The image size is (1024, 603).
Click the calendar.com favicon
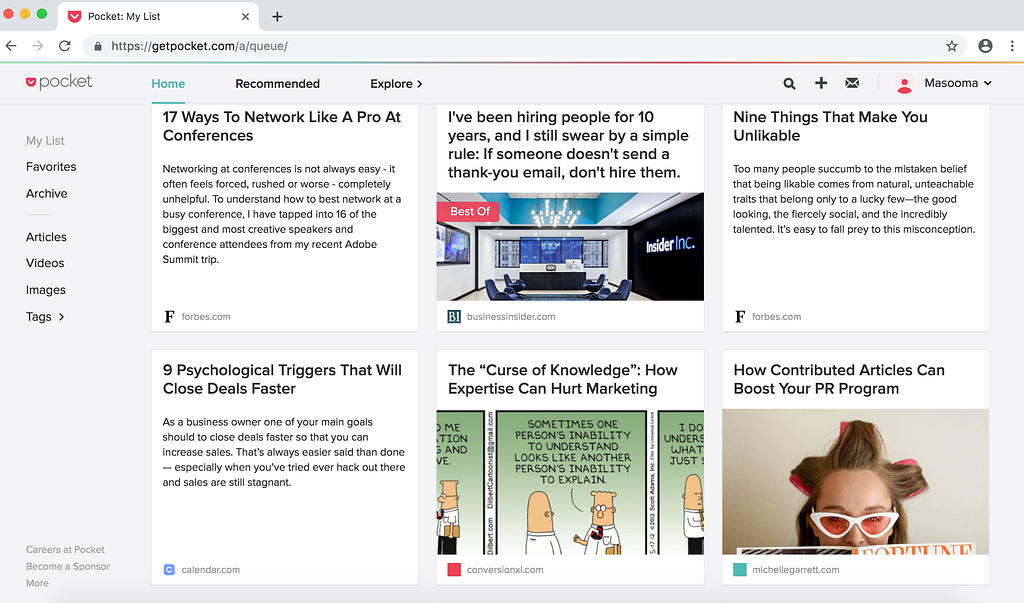point(169,570)
